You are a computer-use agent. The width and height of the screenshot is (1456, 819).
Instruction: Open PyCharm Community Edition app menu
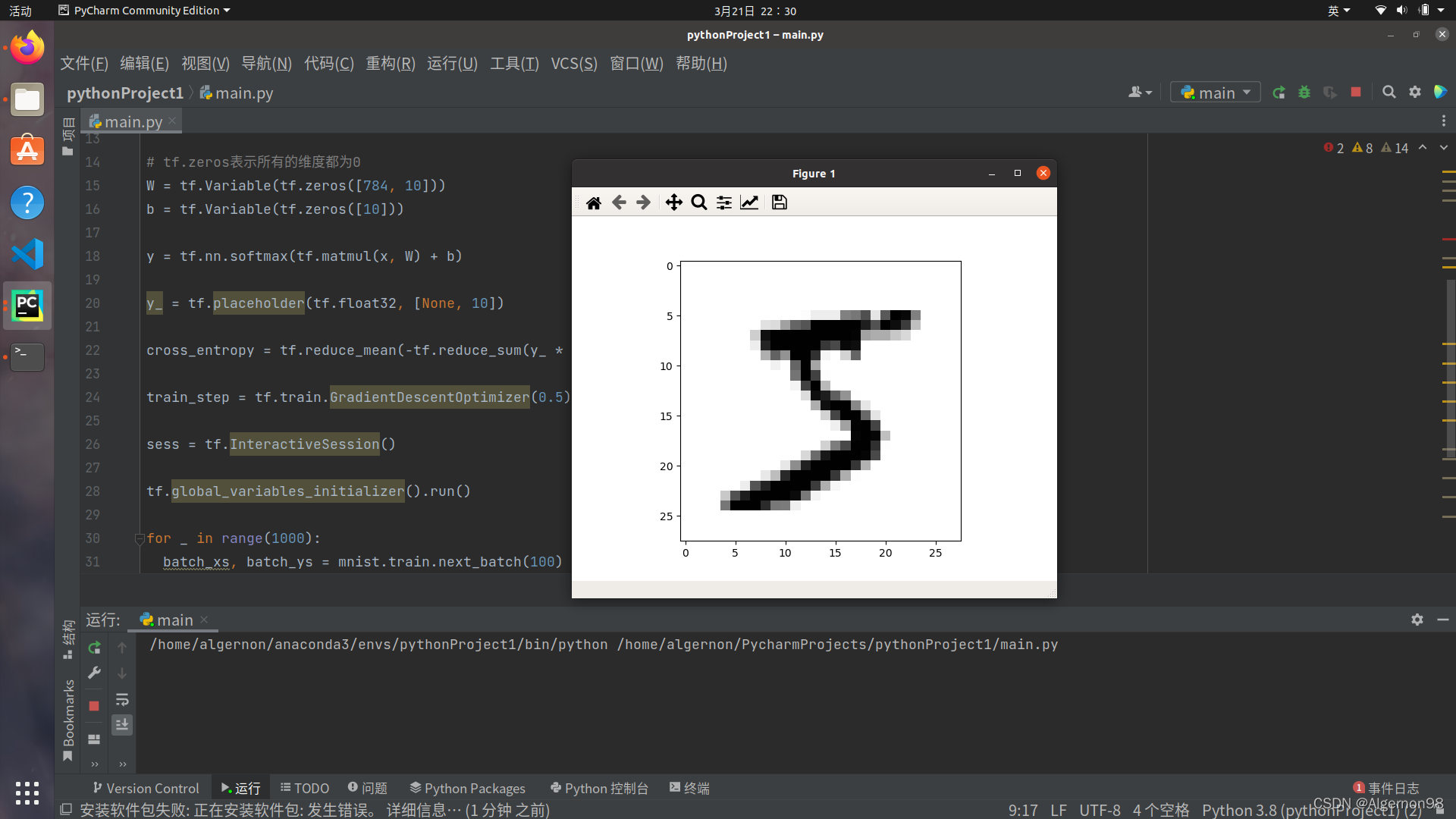coord(144,11)
